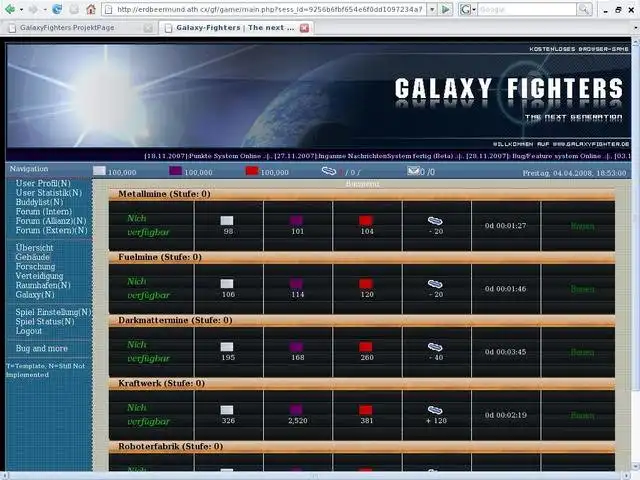Open Forum (Extern)(N) link

[51, 230]
